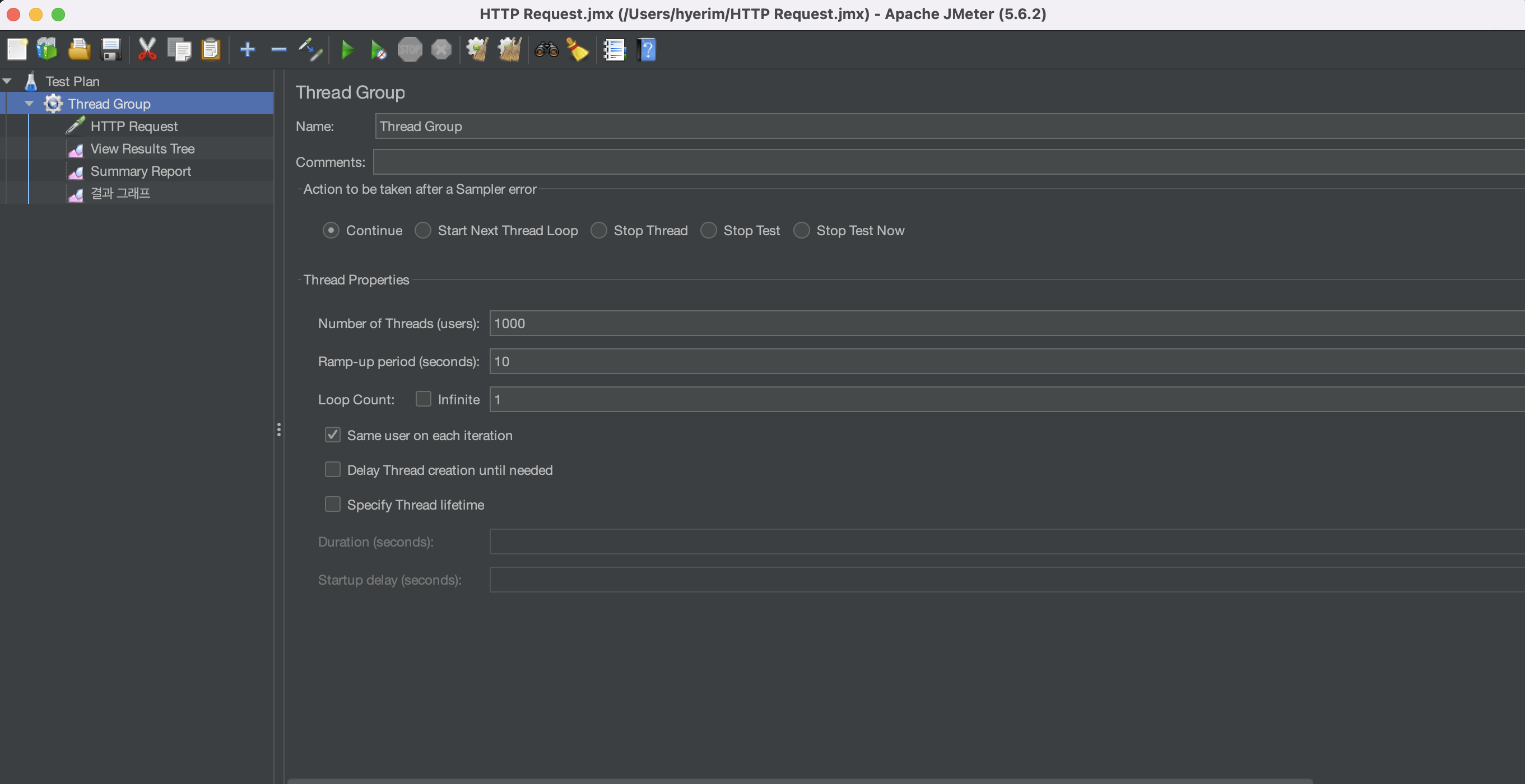Screen dimensions: 1525x784
Task: Enable Specify Thread lifetime checkbox
Action: click(333, 504)
